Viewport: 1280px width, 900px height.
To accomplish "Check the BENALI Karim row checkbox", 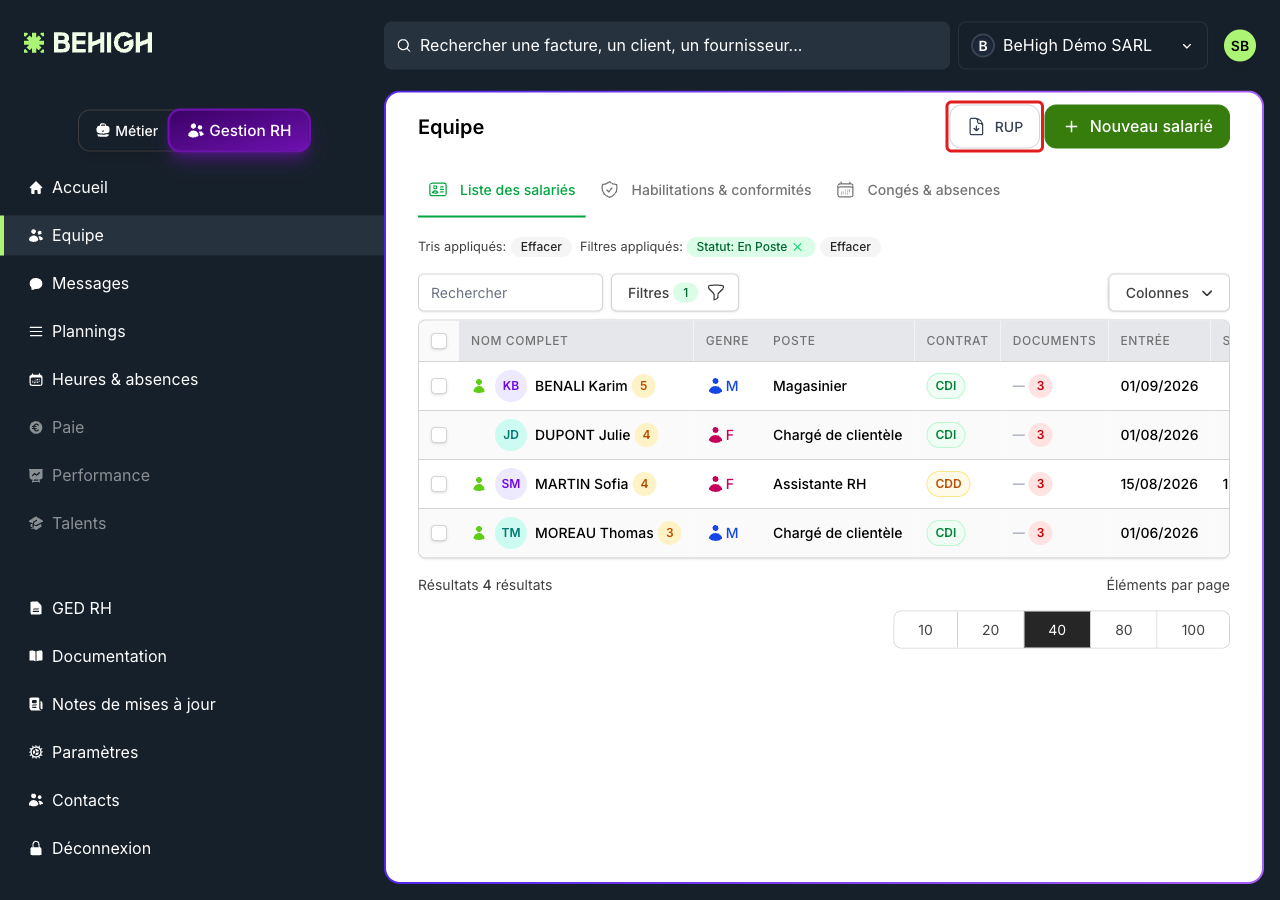I will pos(439,386).
